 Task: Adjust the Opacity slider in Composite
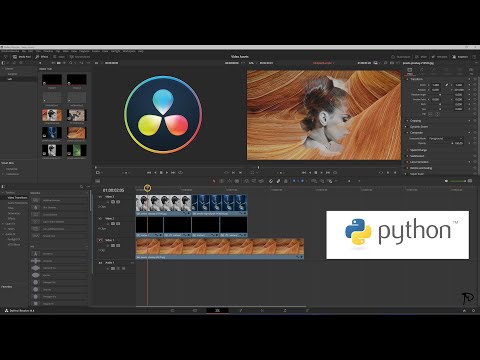440,143
